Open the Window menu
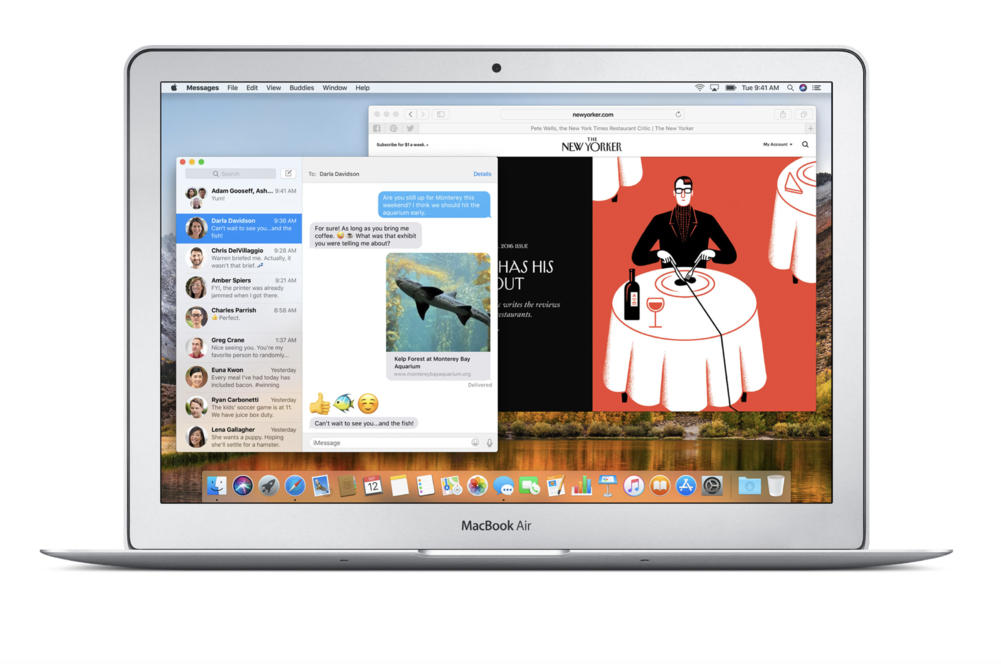This screenshot has height=665, width=1001. tap(335, 87)
